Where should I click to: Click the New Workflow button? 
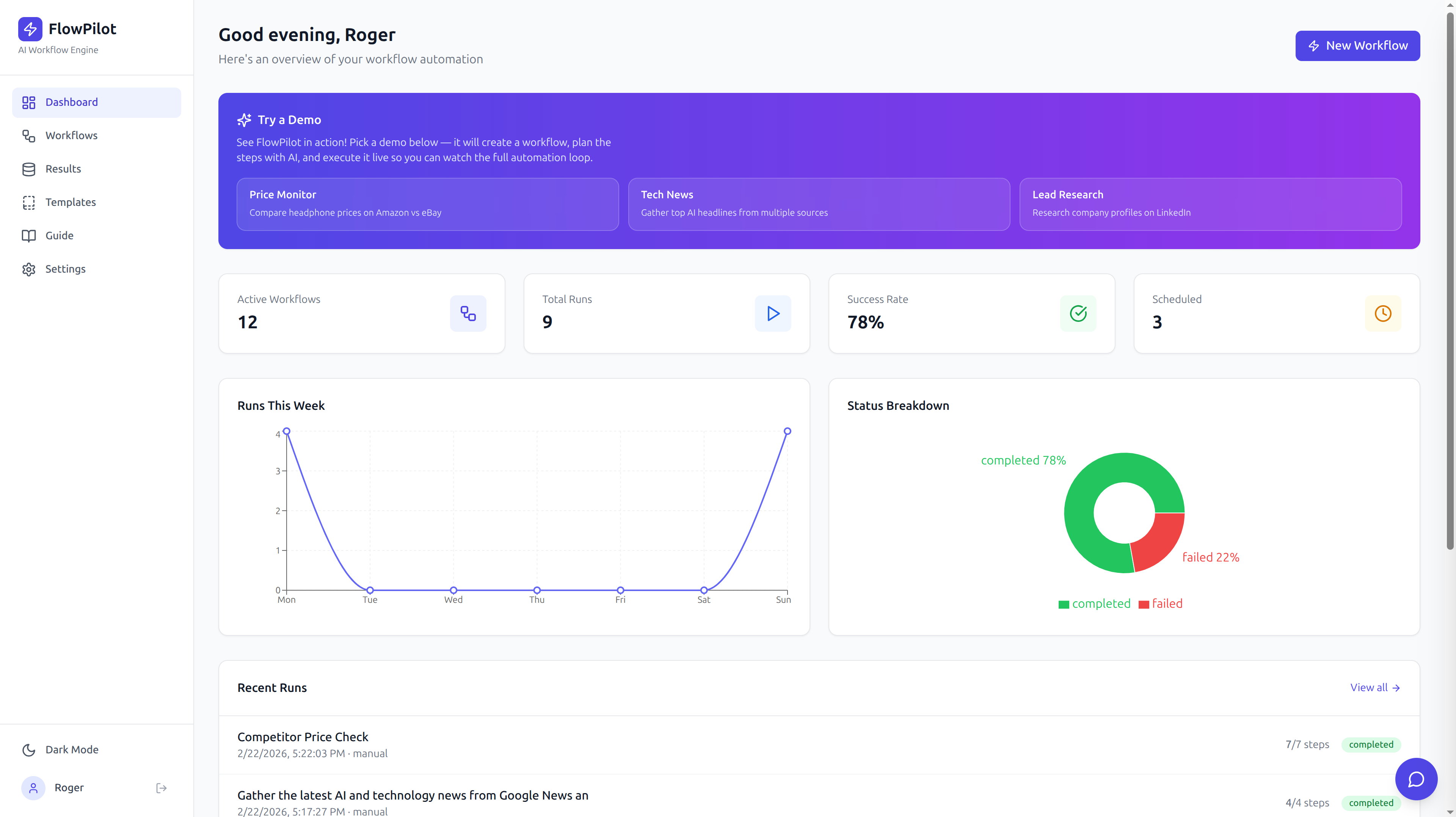1357,46
